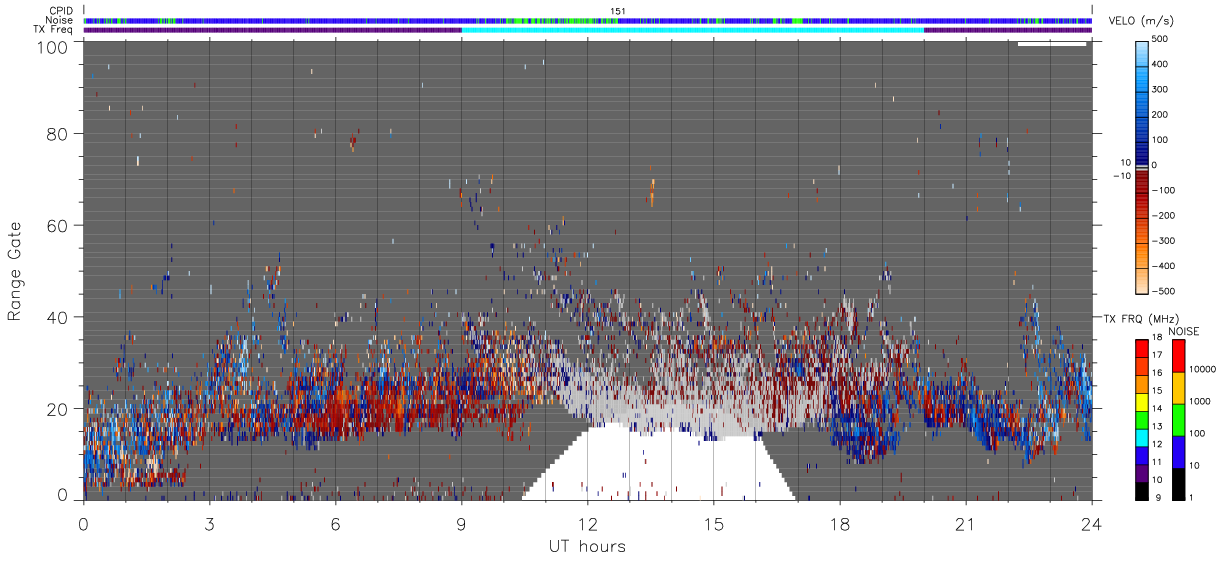Click the red swatch in the NOISE legend
Viewport: 1228px width, 567px height.
1178,355
